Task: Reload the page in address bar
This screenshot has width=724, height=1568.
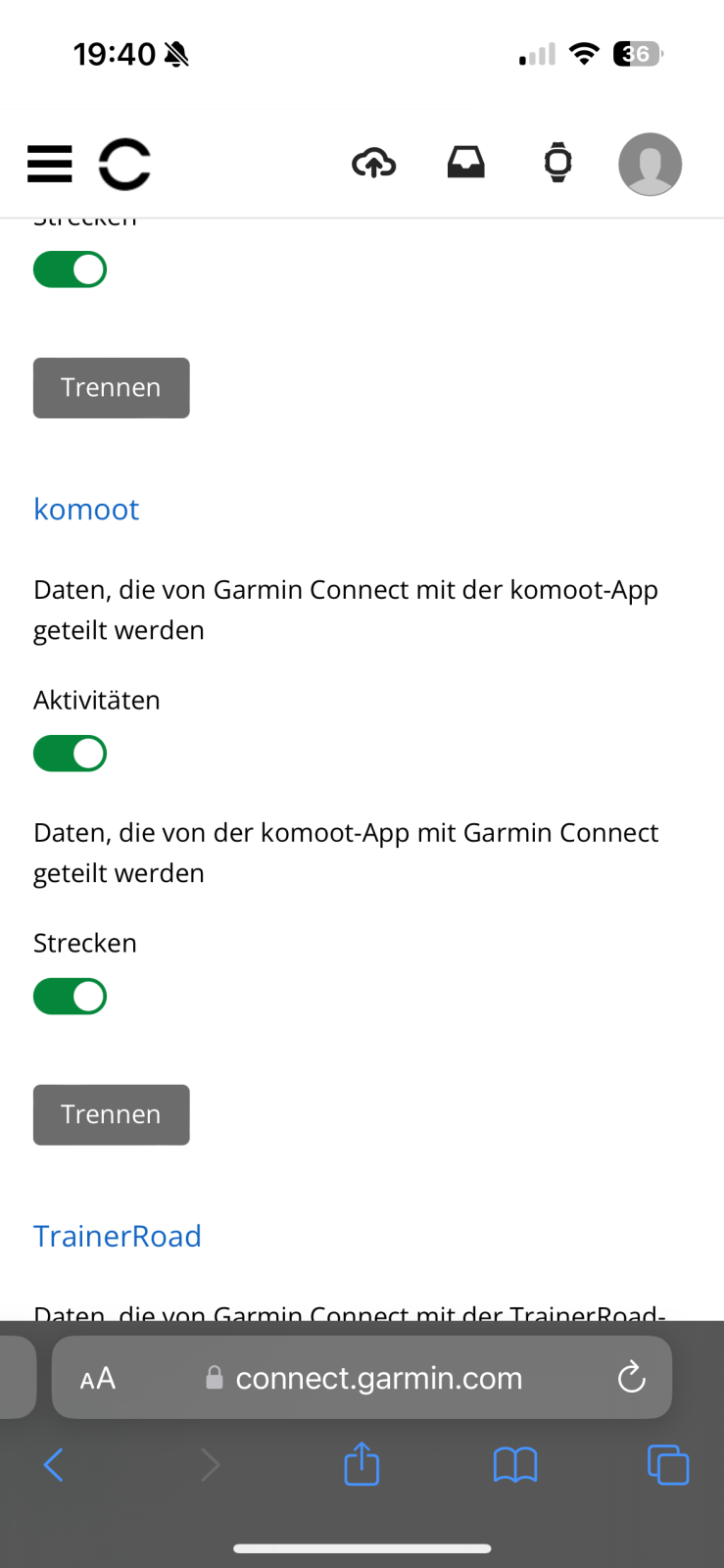Action: click(x=632, y=1378)
